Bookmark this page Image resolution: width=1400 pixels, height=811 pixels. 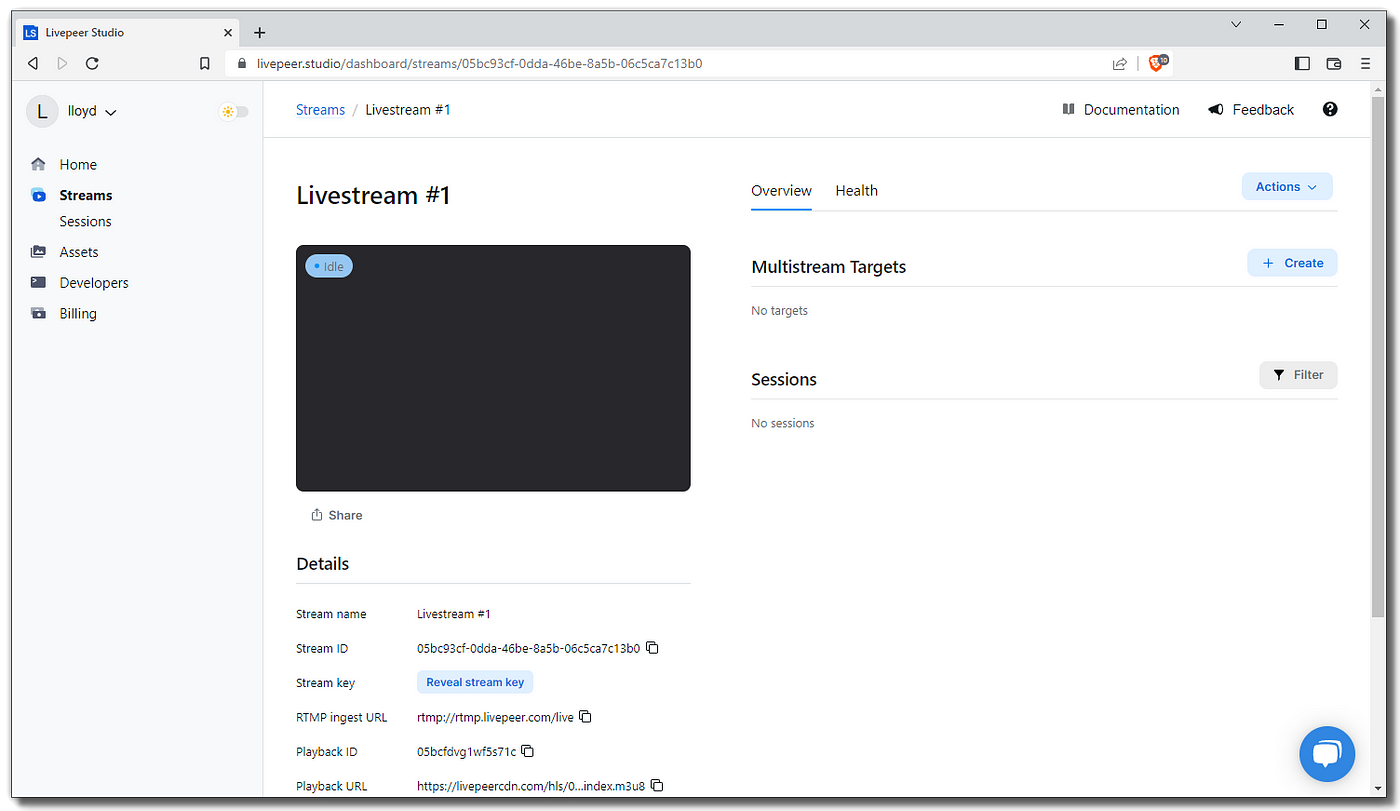tap(205, 63)
